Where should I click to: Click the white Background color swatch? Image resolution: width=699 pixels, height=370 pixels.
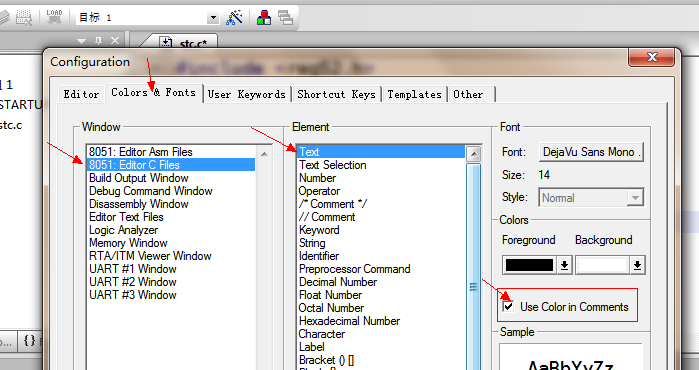[x=602, y=265]
